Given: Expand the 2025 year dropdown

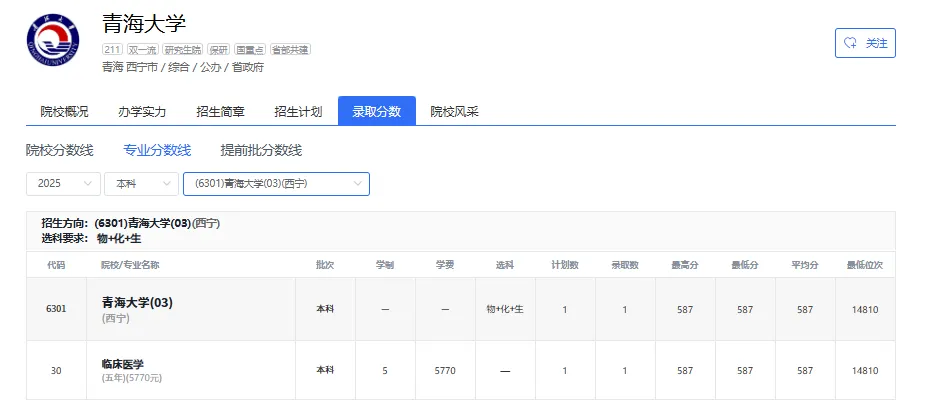Looking at the screenshot, I should tap(63, 184).
